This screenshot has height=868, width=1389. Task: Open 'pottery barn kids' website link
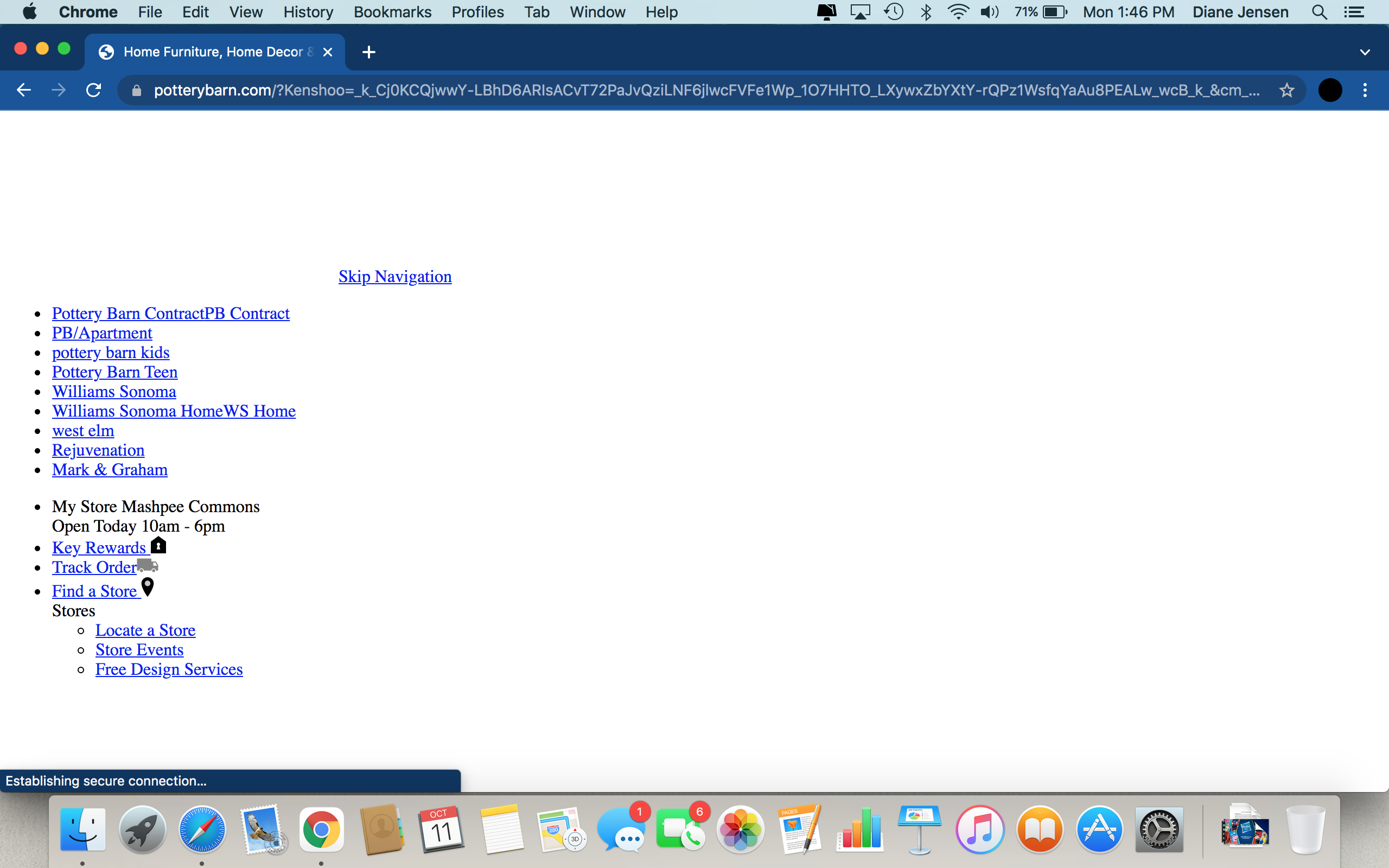(x=109, y=352)
